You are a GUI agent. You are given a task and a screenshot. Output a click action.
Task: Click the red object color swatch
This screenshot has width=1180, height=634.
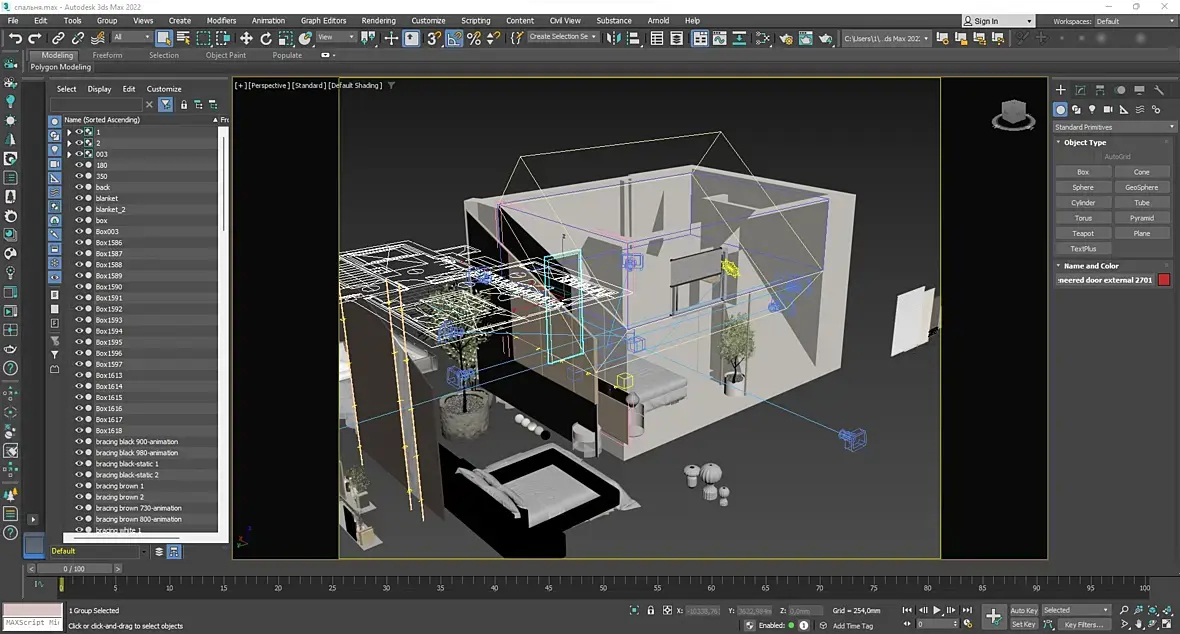pyautogui.click(x=1164, y=280)
